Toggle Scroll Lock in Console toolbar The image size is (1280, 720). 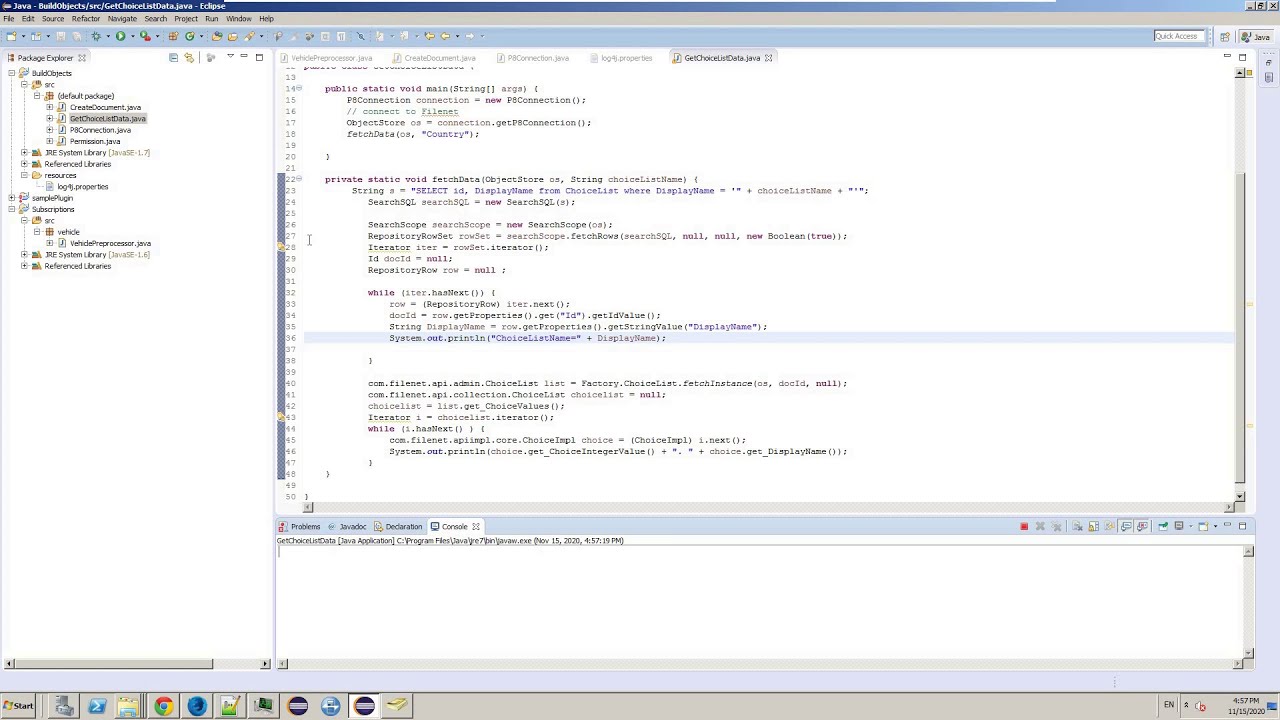1094,526
